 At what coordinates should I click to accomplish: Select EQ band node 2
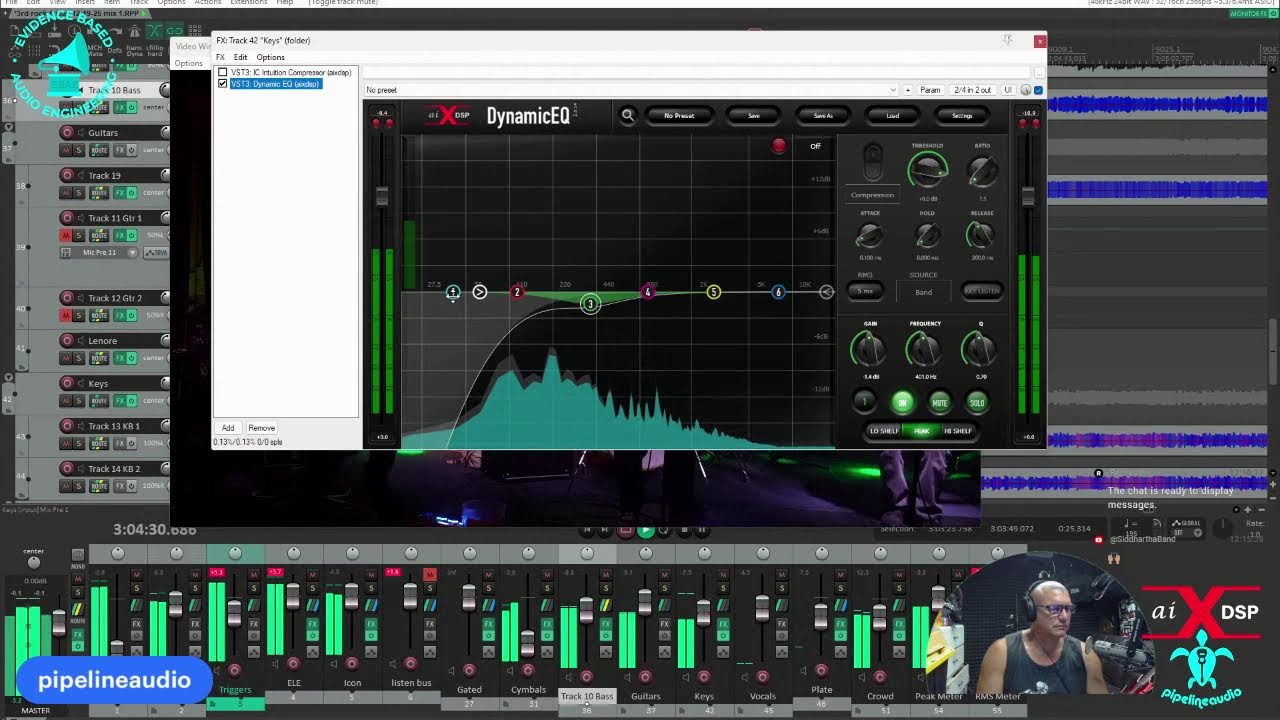tap(517, 292)
